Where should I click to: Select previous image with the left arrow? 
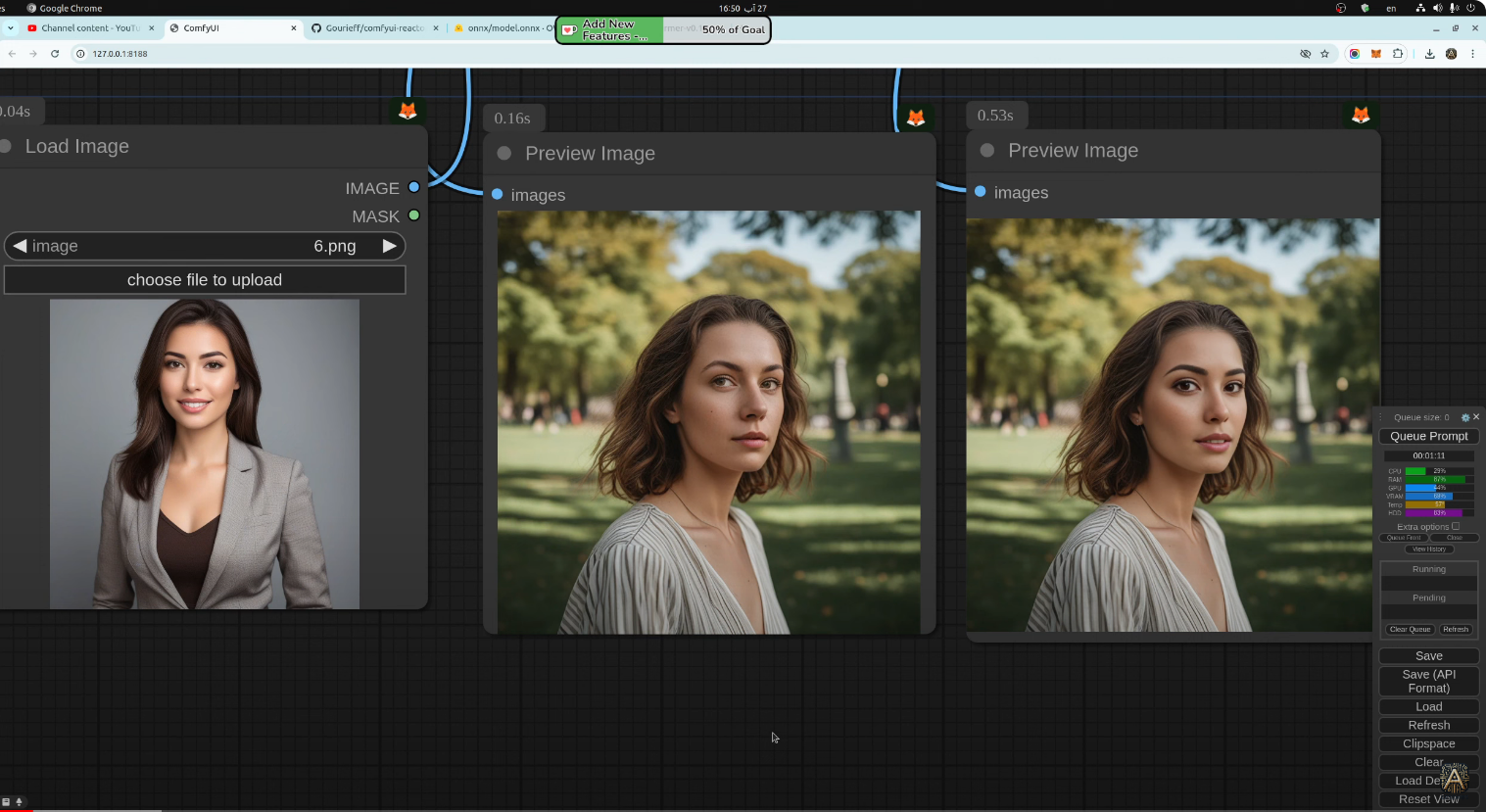[20, 246]
